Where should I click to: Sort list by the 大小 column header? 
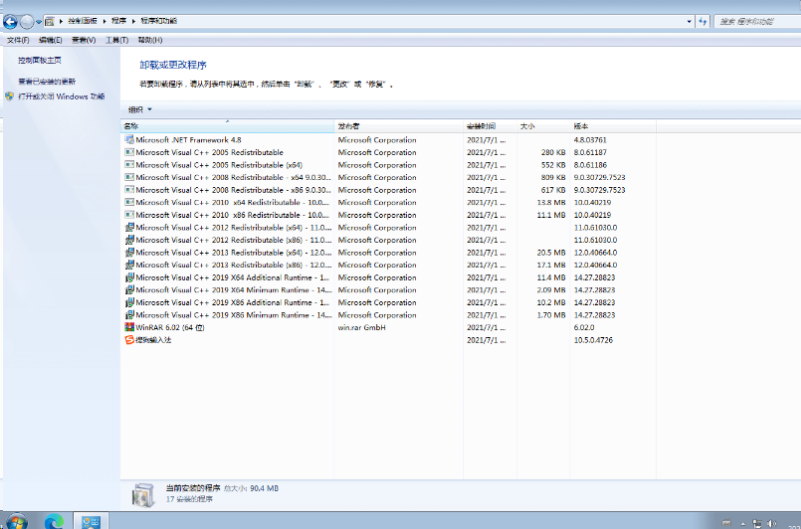[x=543, y=126]
